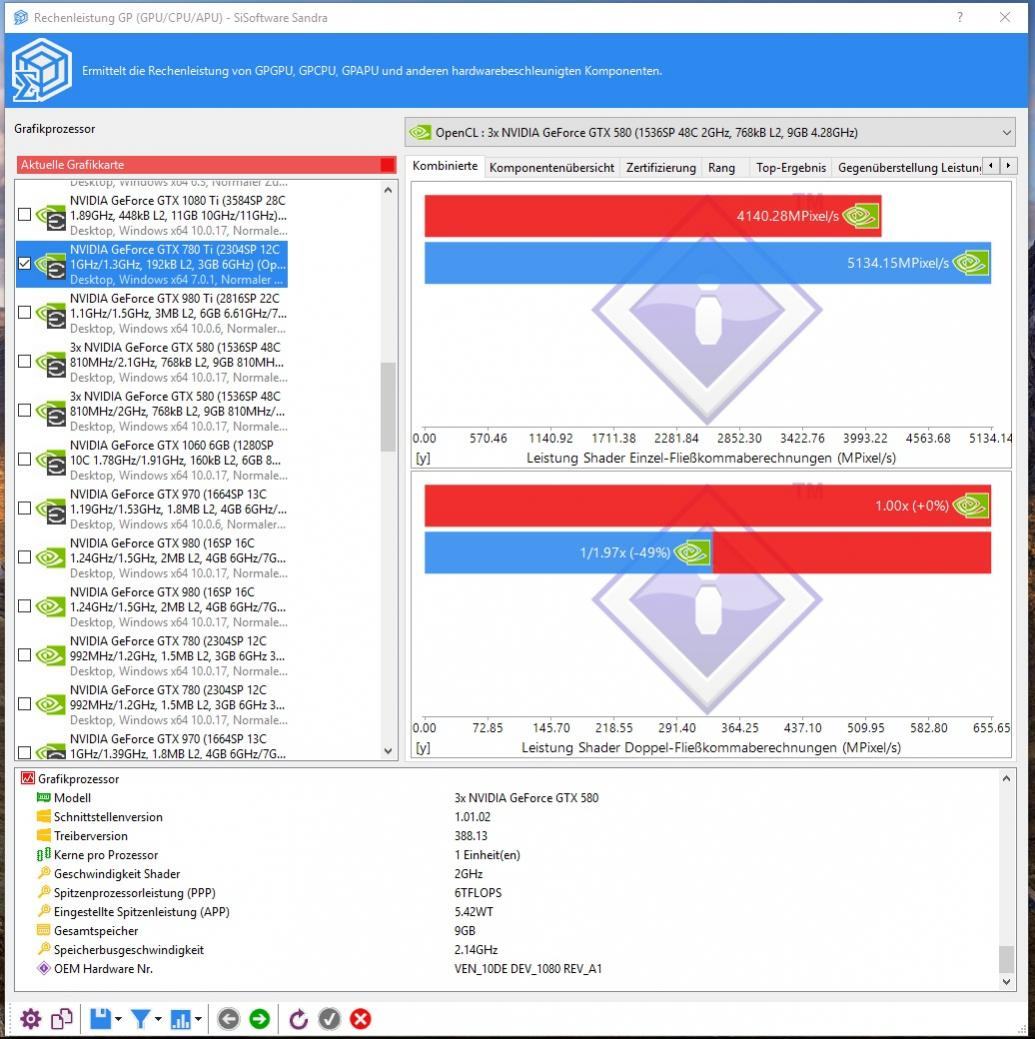Screen dimensions: 1035x1039
Task: Open the chart button dropdown arrow
Action: [198, 1018]
